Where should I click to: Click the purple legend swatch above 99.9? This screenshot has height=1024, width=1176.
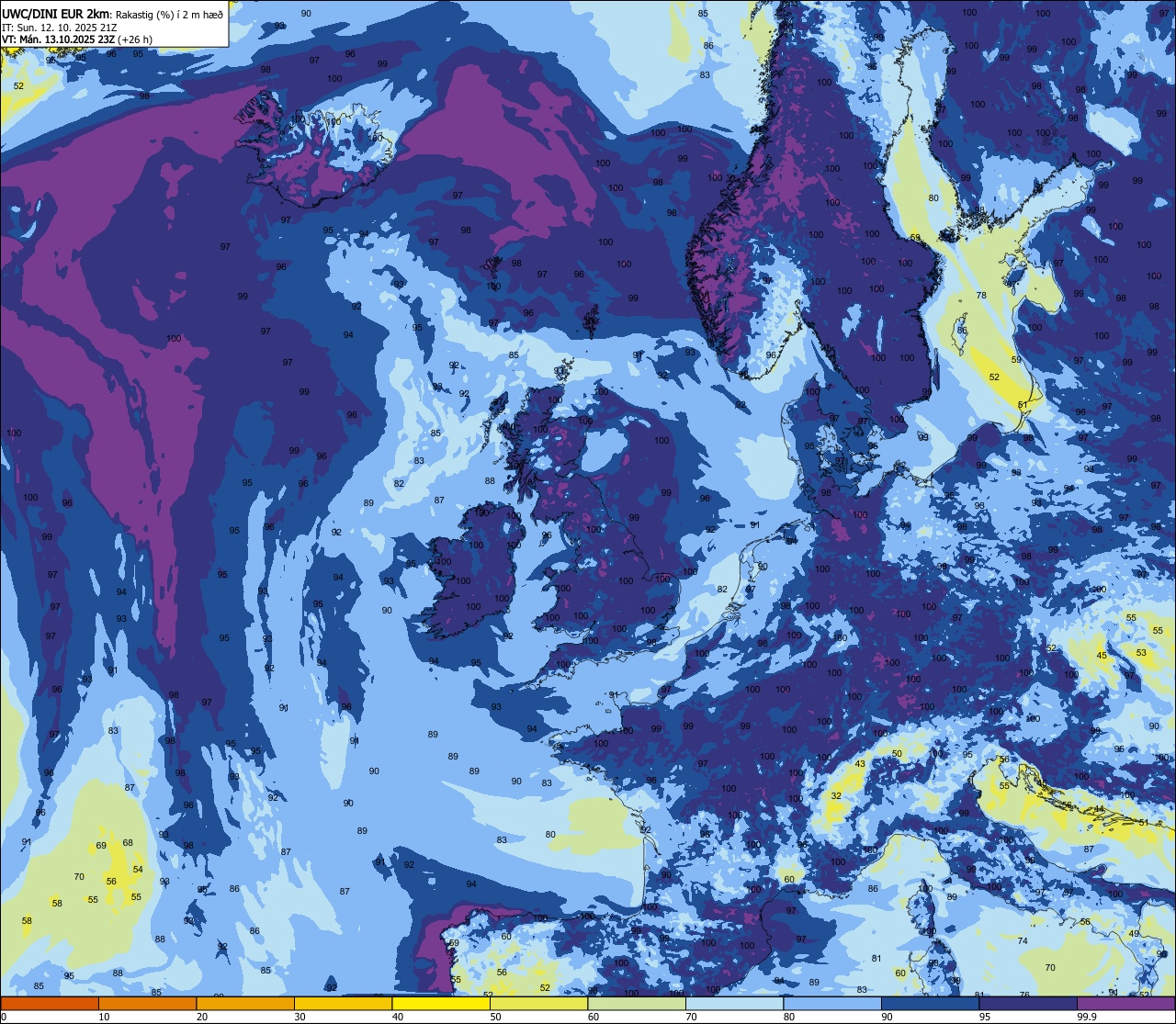(1125, 1004)
